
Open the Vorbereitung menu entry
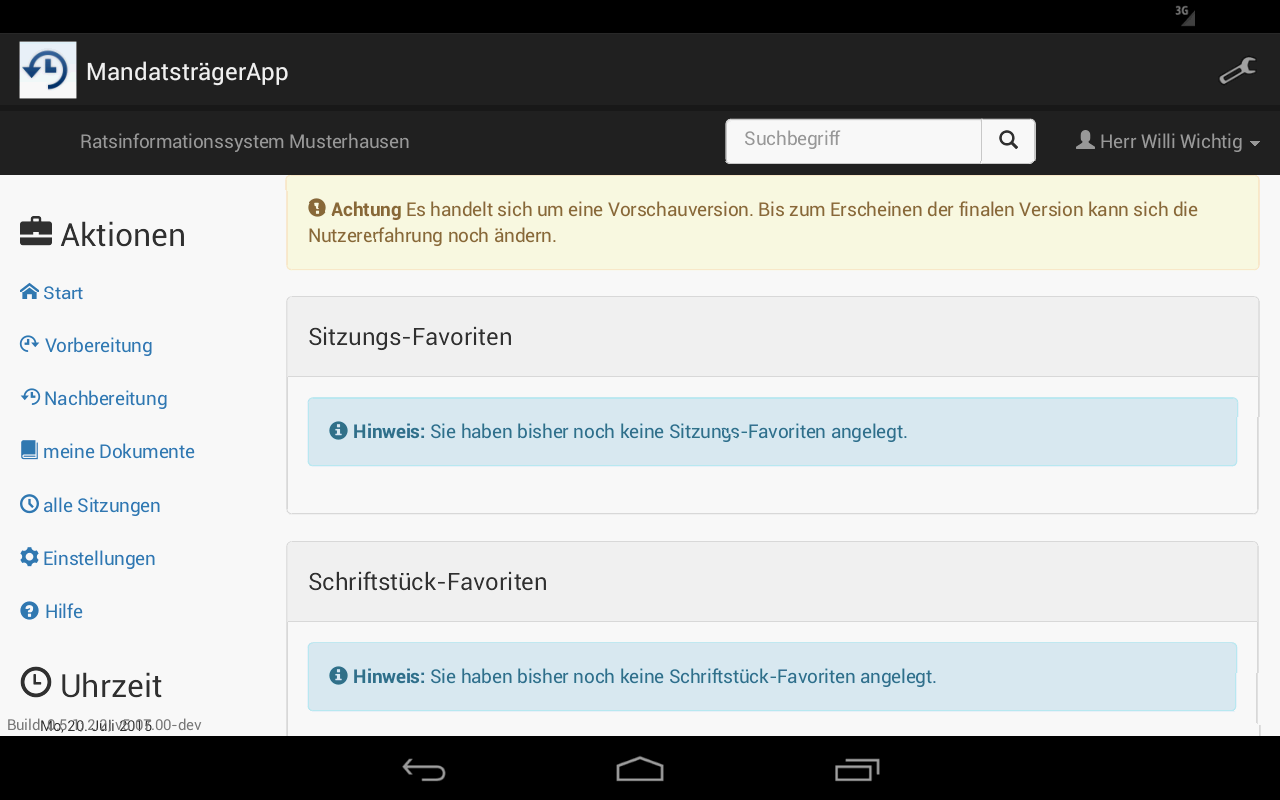pos(98,346)
